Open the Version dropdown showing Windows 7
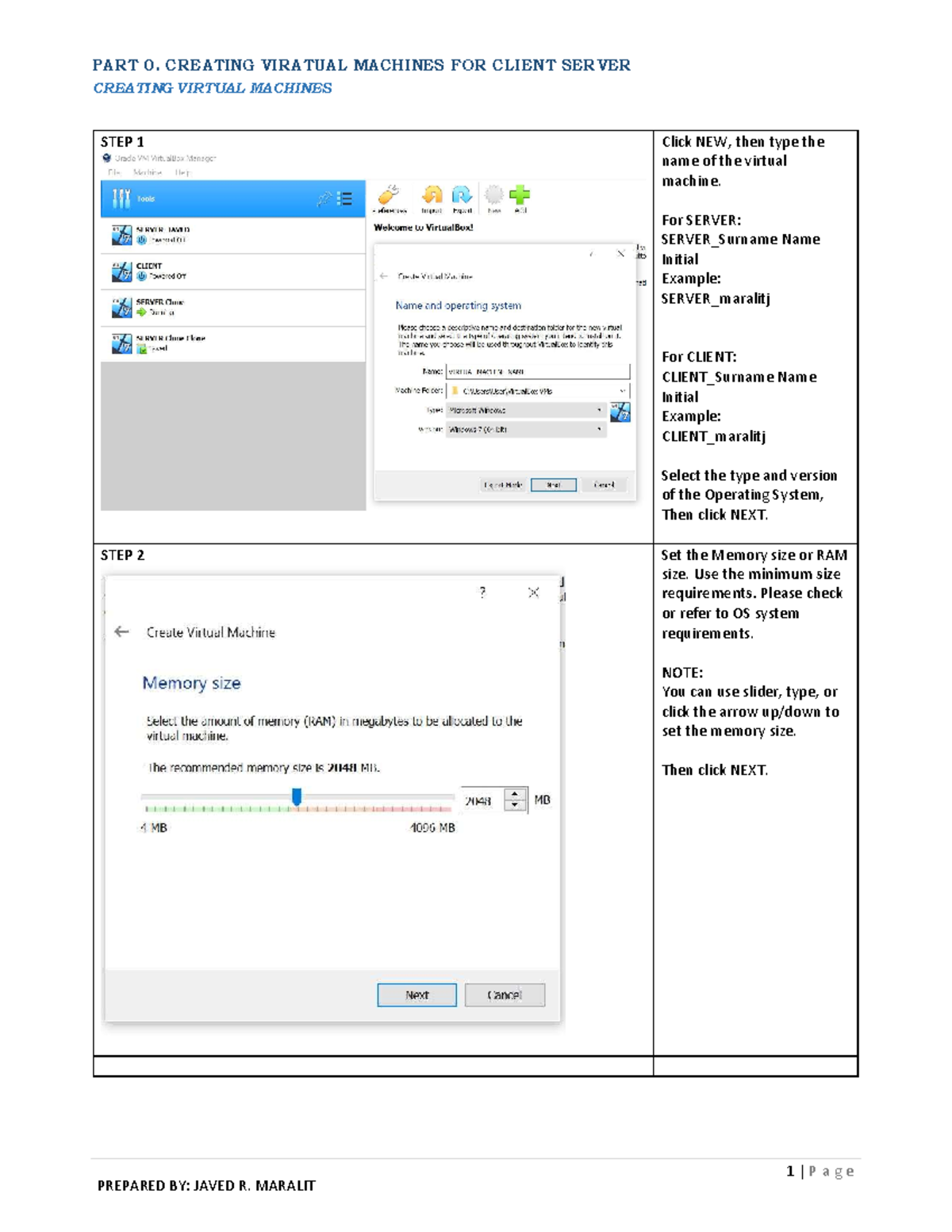The height and width of the screenshot is (1232, 952). [522, 429]
